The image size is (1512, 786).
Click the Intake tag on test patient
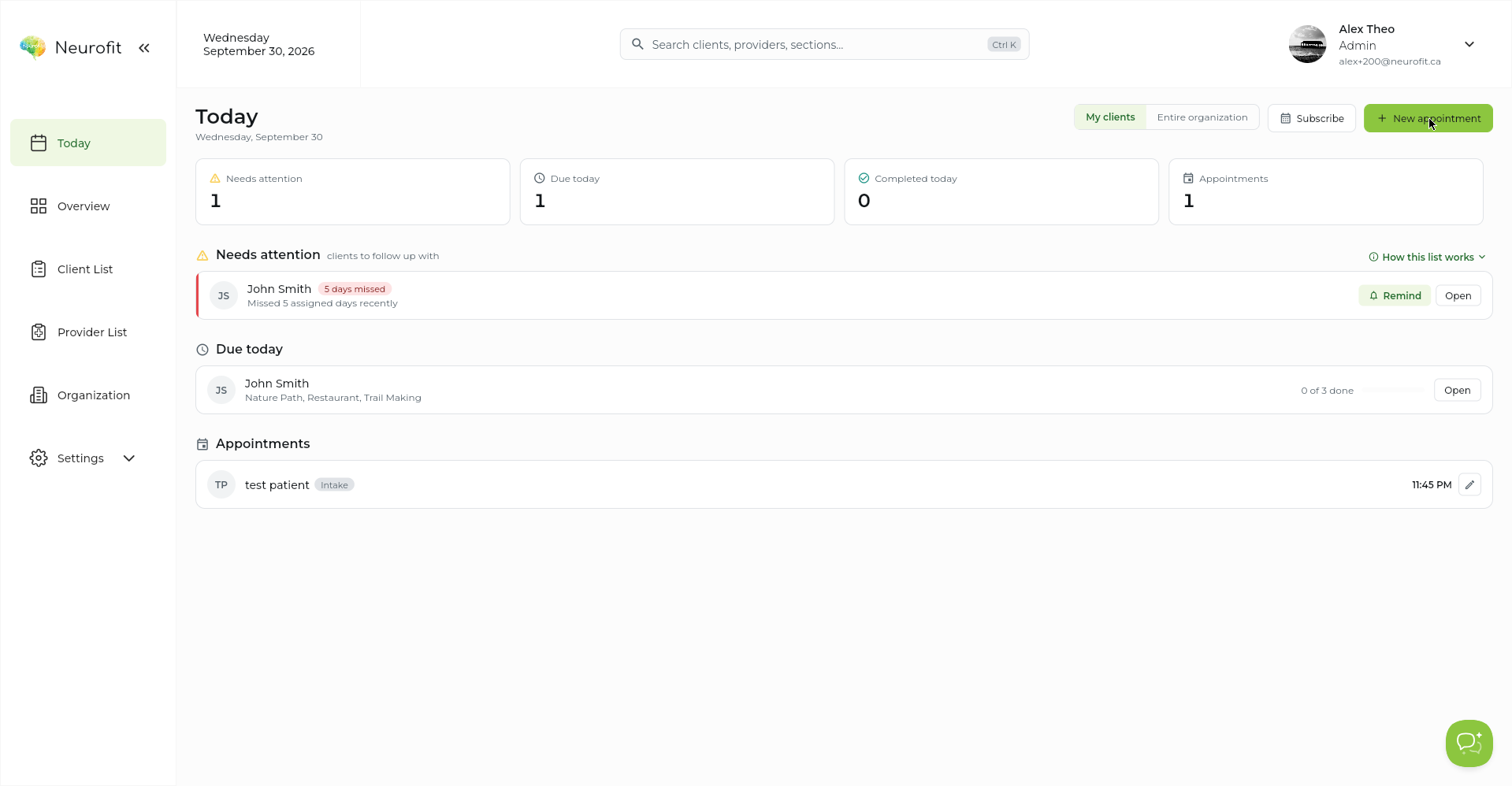334,484
